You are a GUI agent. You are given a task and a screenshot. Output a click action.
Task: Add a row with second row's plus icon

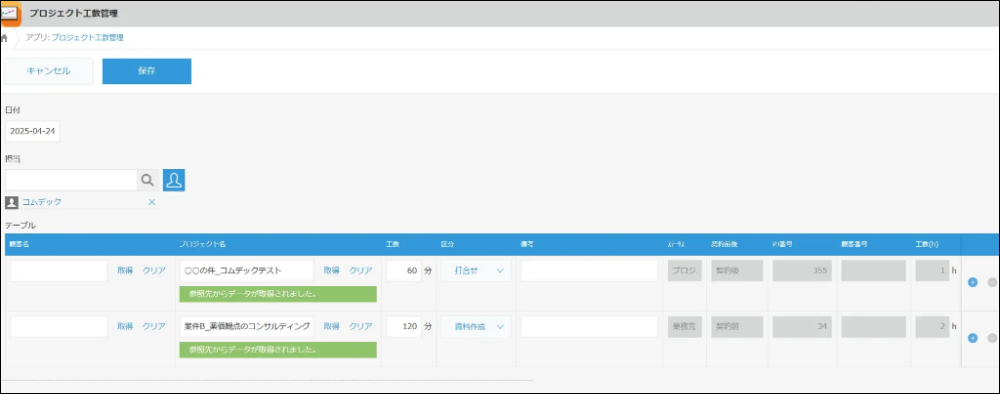(973, 338)
